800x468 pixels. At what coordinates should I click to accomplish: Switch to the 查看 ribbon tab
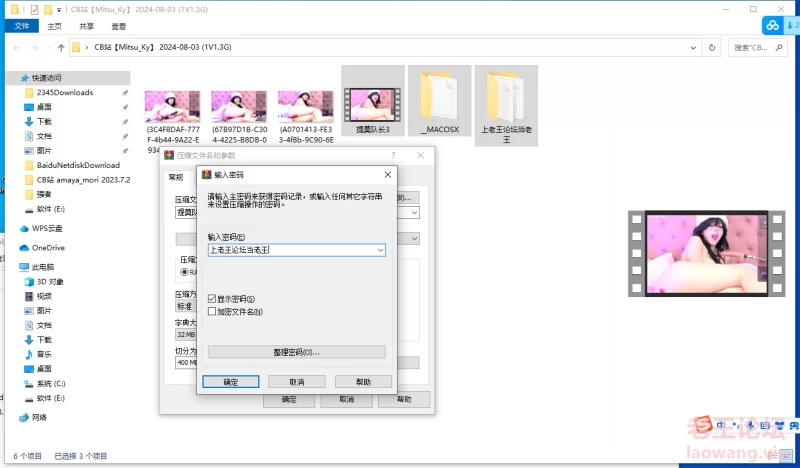tap(119, 27)
